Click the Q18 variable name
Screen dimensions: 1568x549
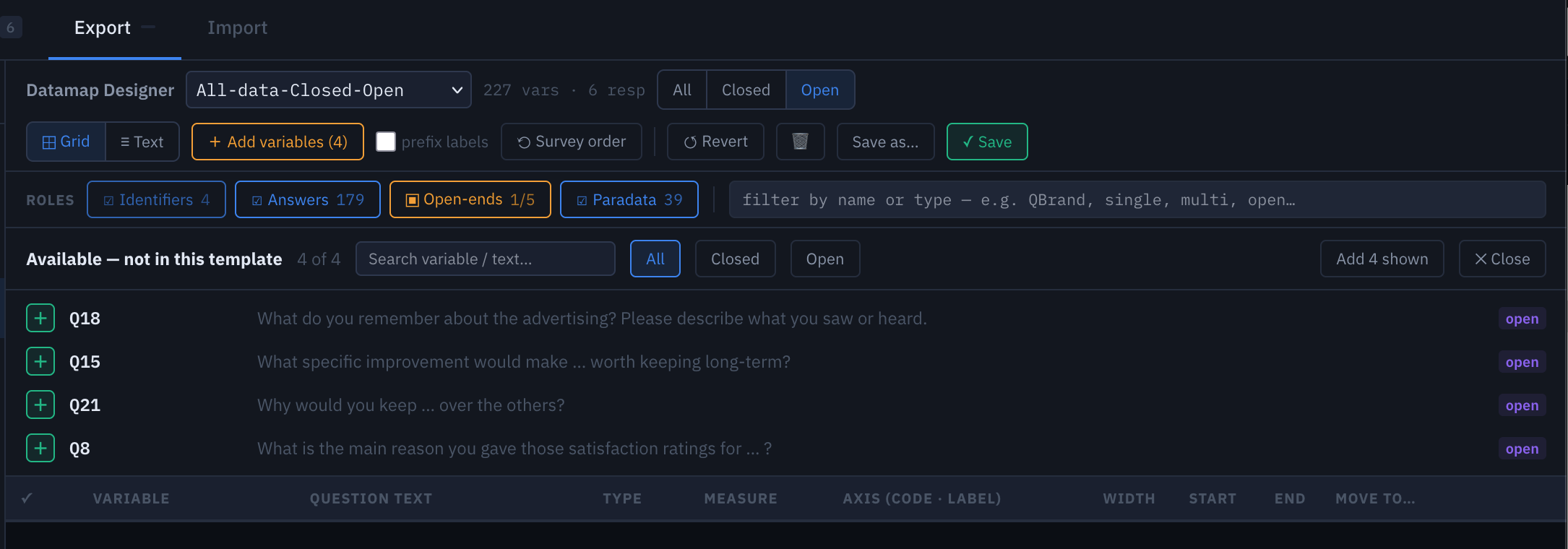click(85, 319)
